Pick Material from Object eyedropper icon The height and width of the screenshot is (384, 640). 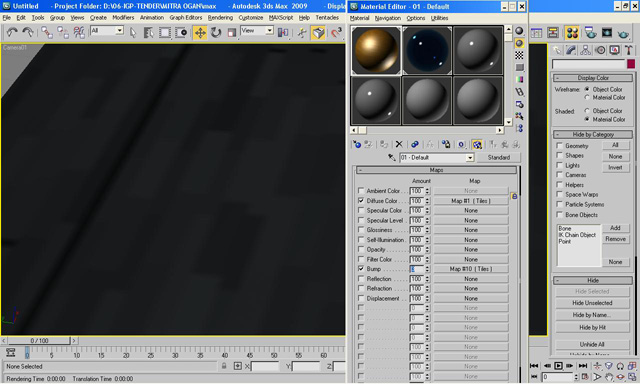click(392, 158)
